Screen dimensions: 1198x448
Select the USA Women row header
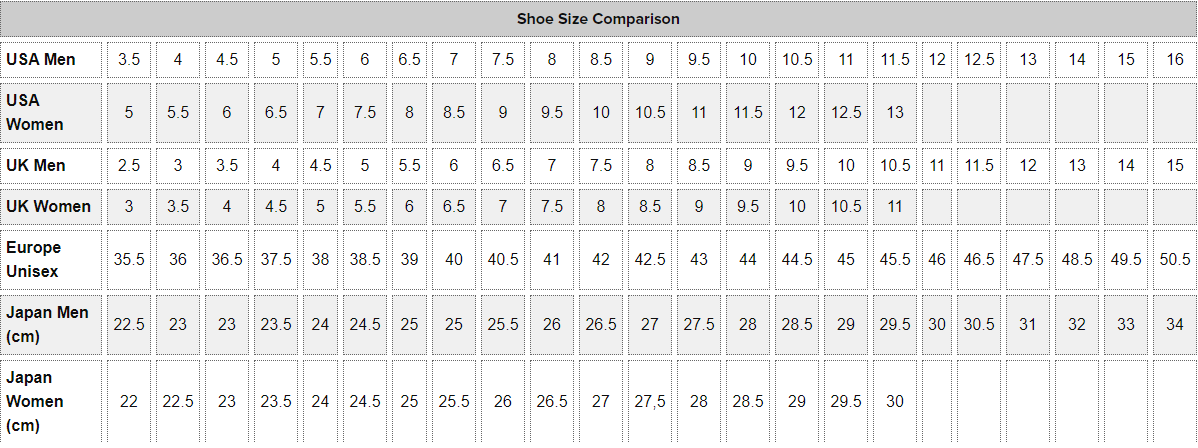35,113
